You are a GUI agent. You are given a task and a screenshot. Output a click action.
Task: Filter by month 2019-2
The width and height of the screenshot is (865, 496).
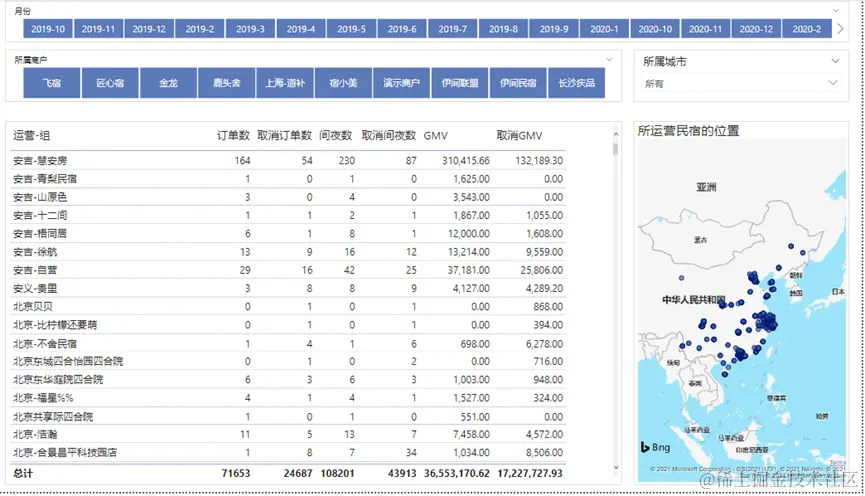(200, 29)
